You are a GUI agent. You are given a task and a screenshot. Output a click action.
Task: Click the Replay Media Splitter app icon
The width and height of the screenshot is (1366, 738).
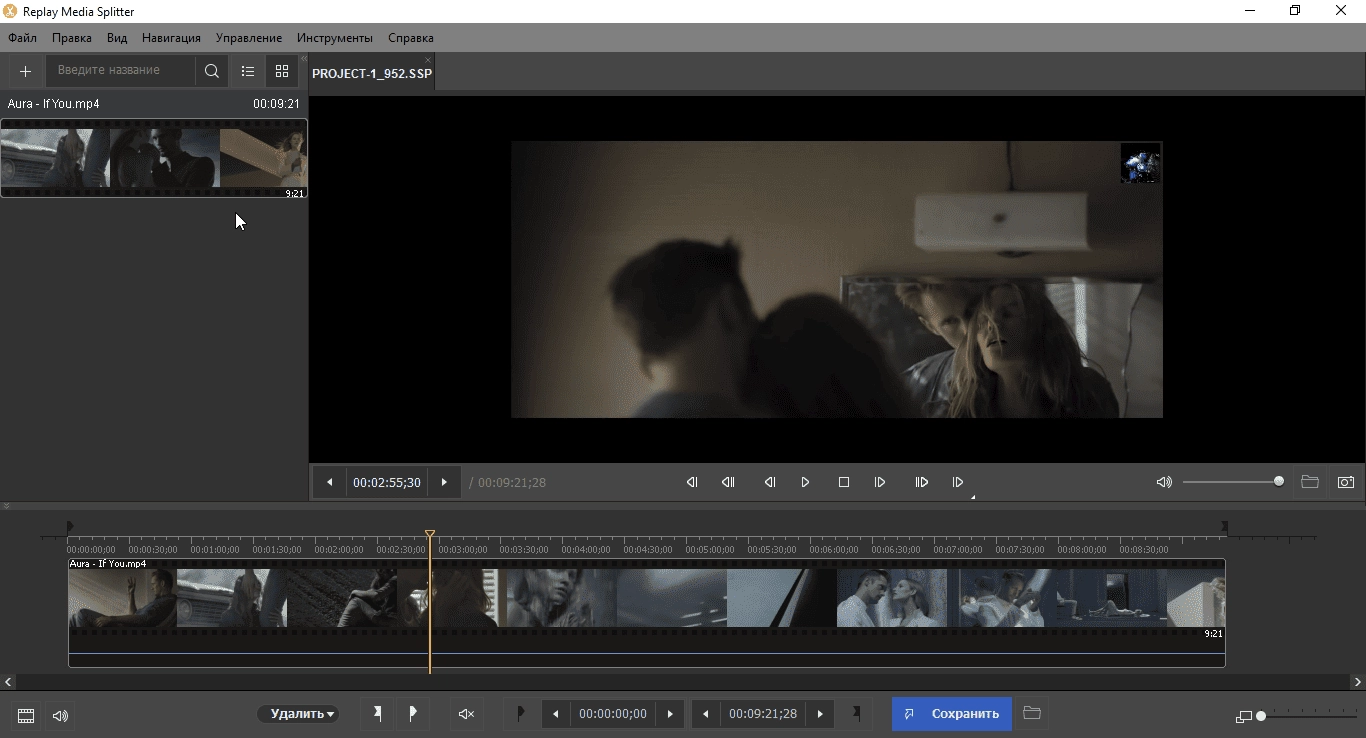10,11
